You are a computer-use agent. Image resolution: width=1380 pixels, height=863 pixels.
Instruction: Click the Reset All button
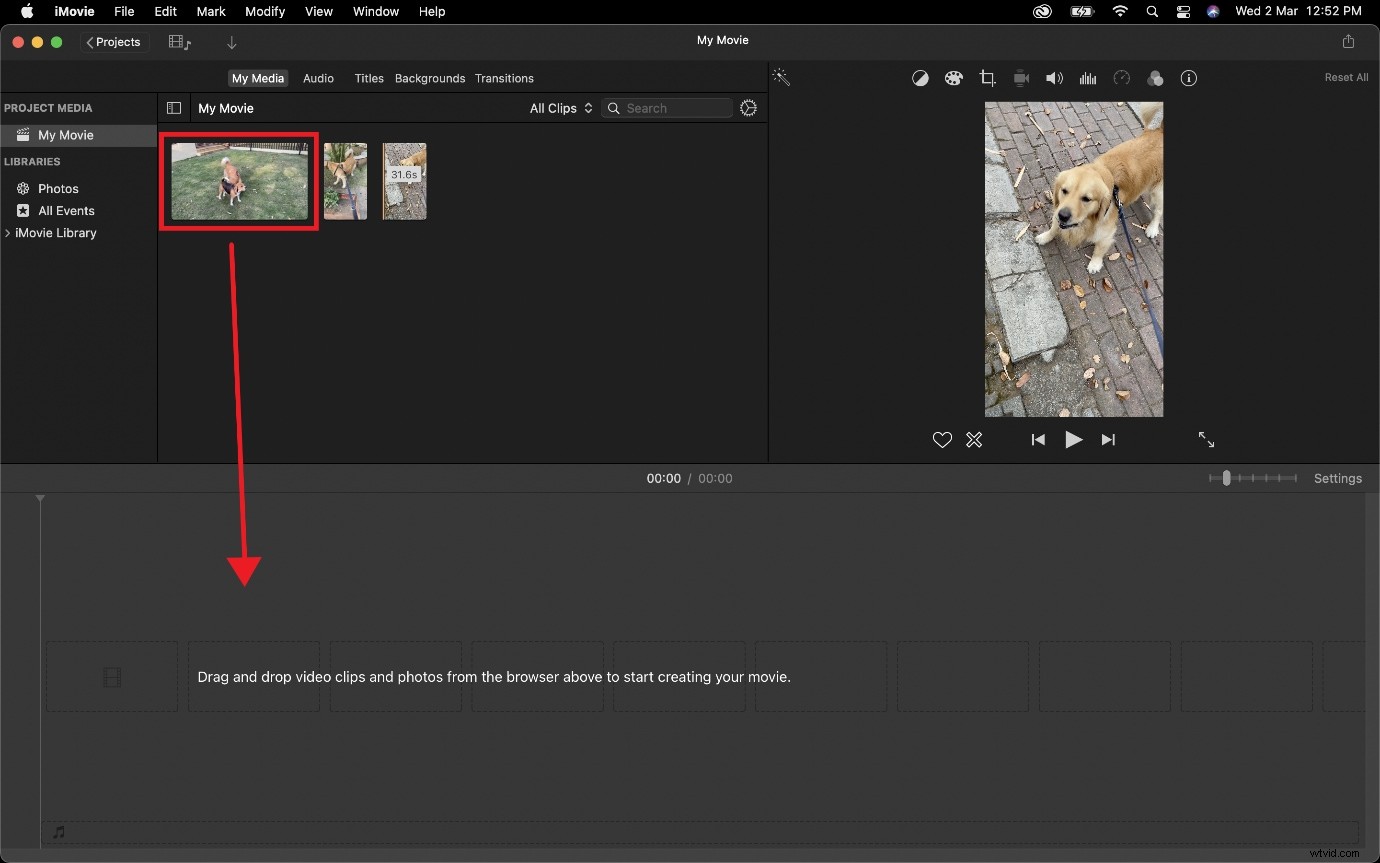point(1346,77)
